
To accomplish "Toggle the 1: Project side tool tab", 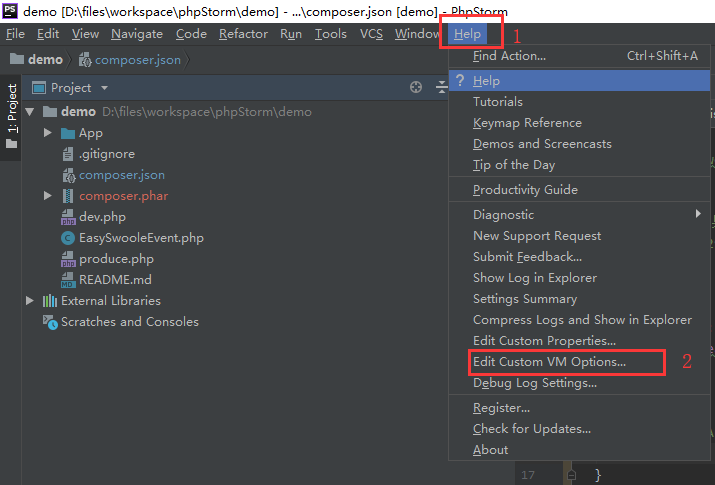I will 11,117.
